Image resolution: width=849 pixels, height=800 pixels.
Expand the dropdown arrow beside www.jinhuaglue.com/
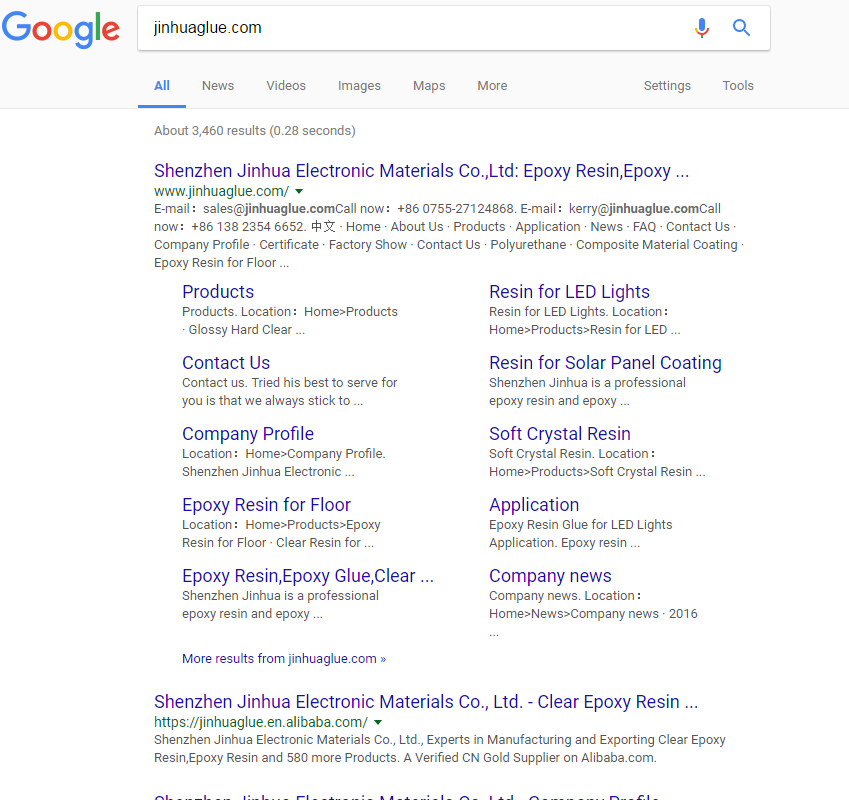(x=299, y=191)
